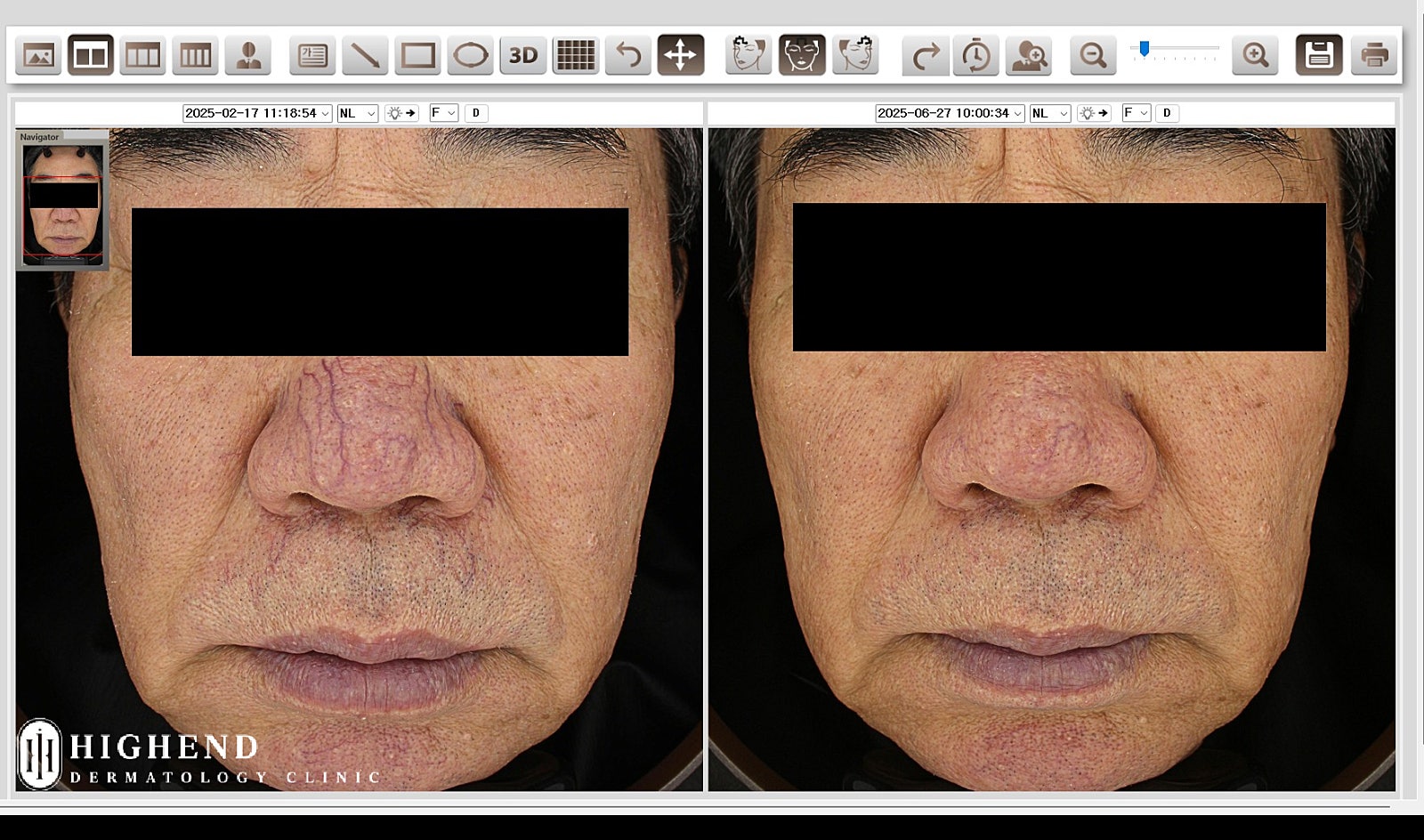Print the current comparison
Viewport: 1424px width, 840px height.
pyautogui.click(x=1373, y=56)
